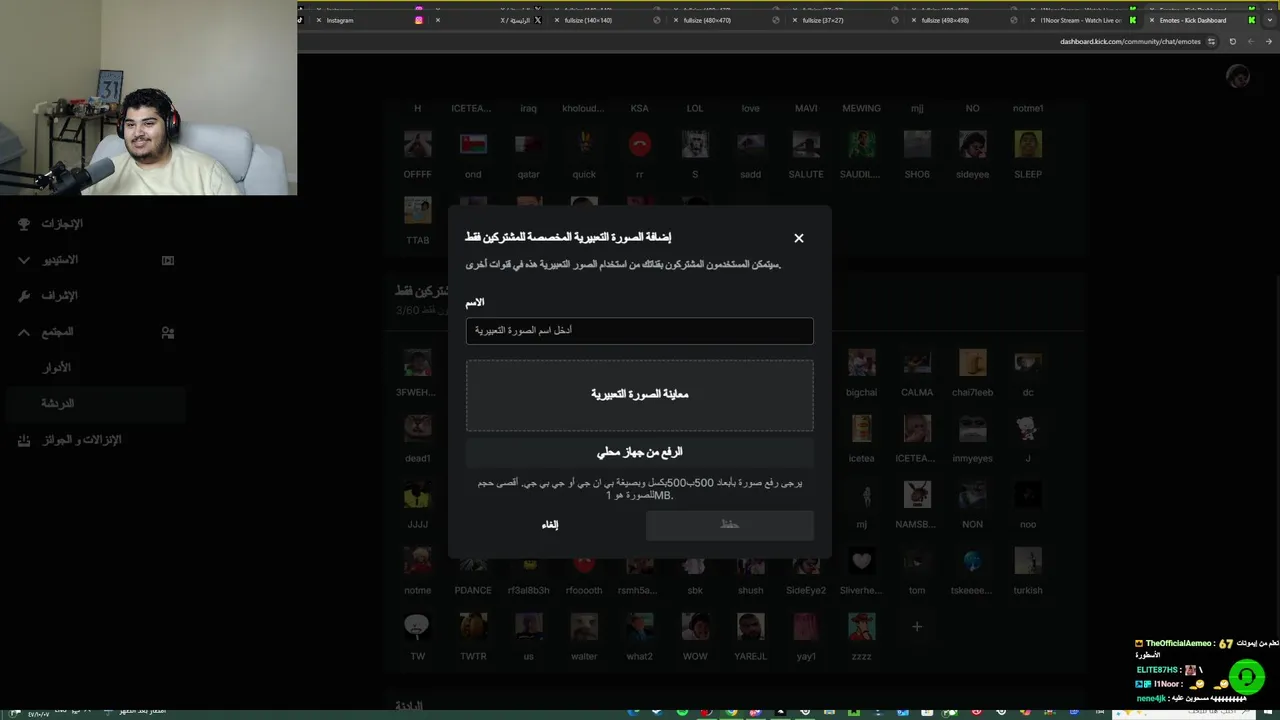Click the drops icon beside الإنزالات و الجوائز
The height and width of the screenshot is (720, 1280).
pyautogui.click(x=24, y=440)
